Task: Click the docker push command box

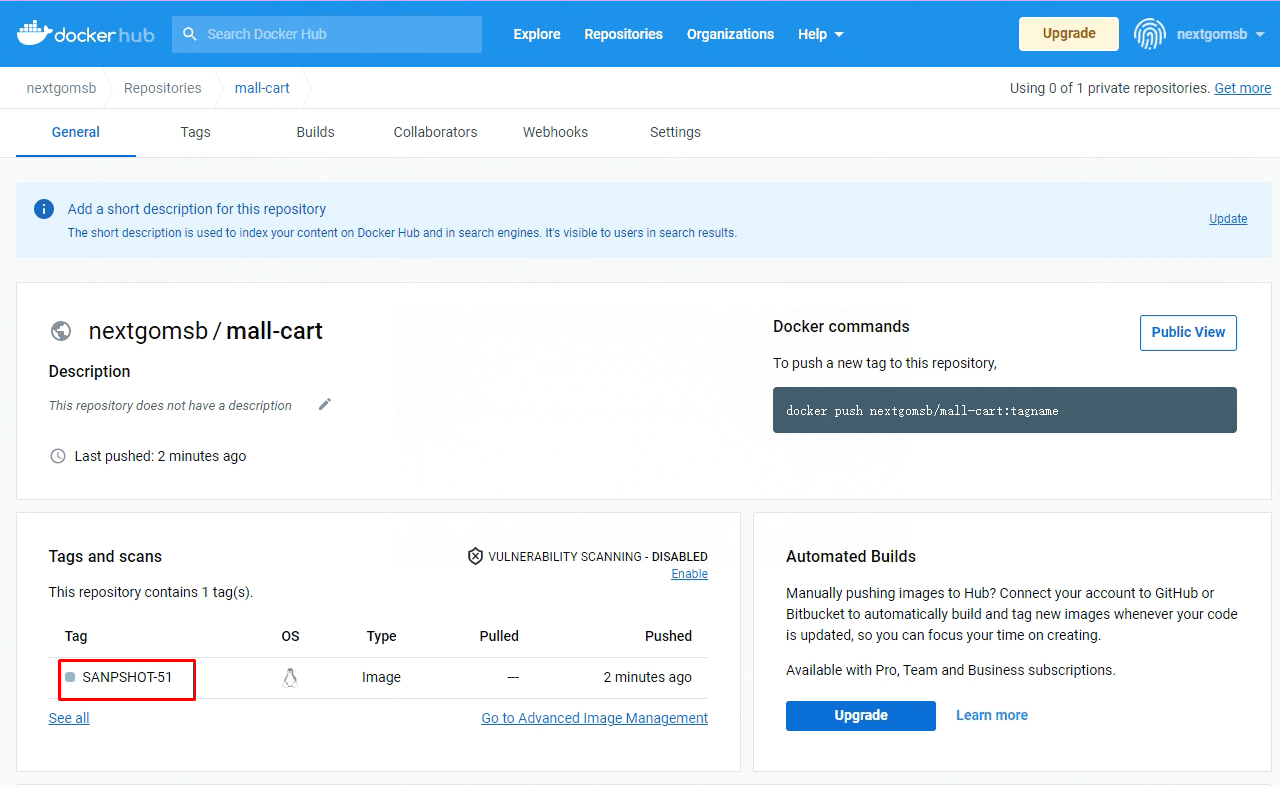Action: (x=1005, y=410)
